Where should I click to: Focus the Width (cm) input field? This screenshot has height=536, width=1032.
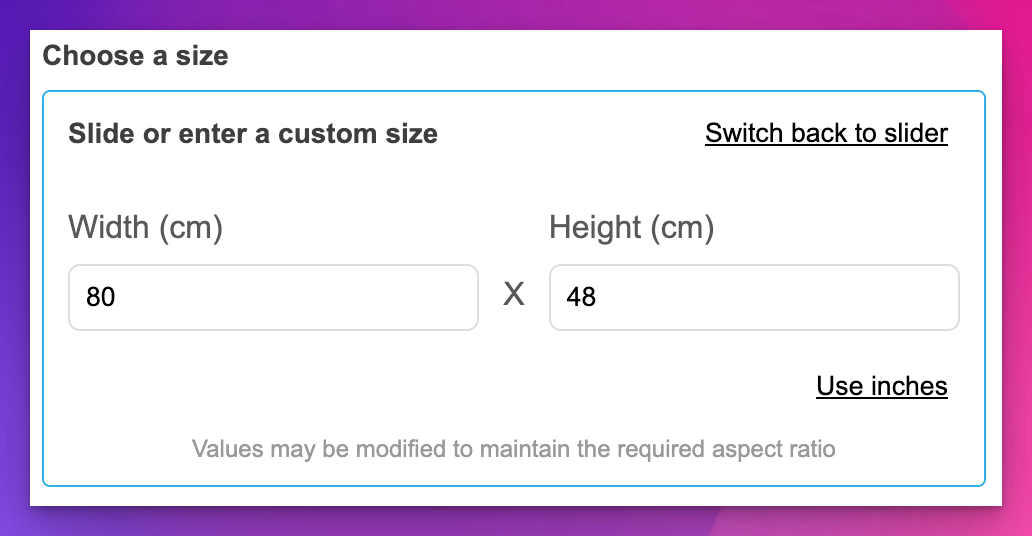[273, 297]
